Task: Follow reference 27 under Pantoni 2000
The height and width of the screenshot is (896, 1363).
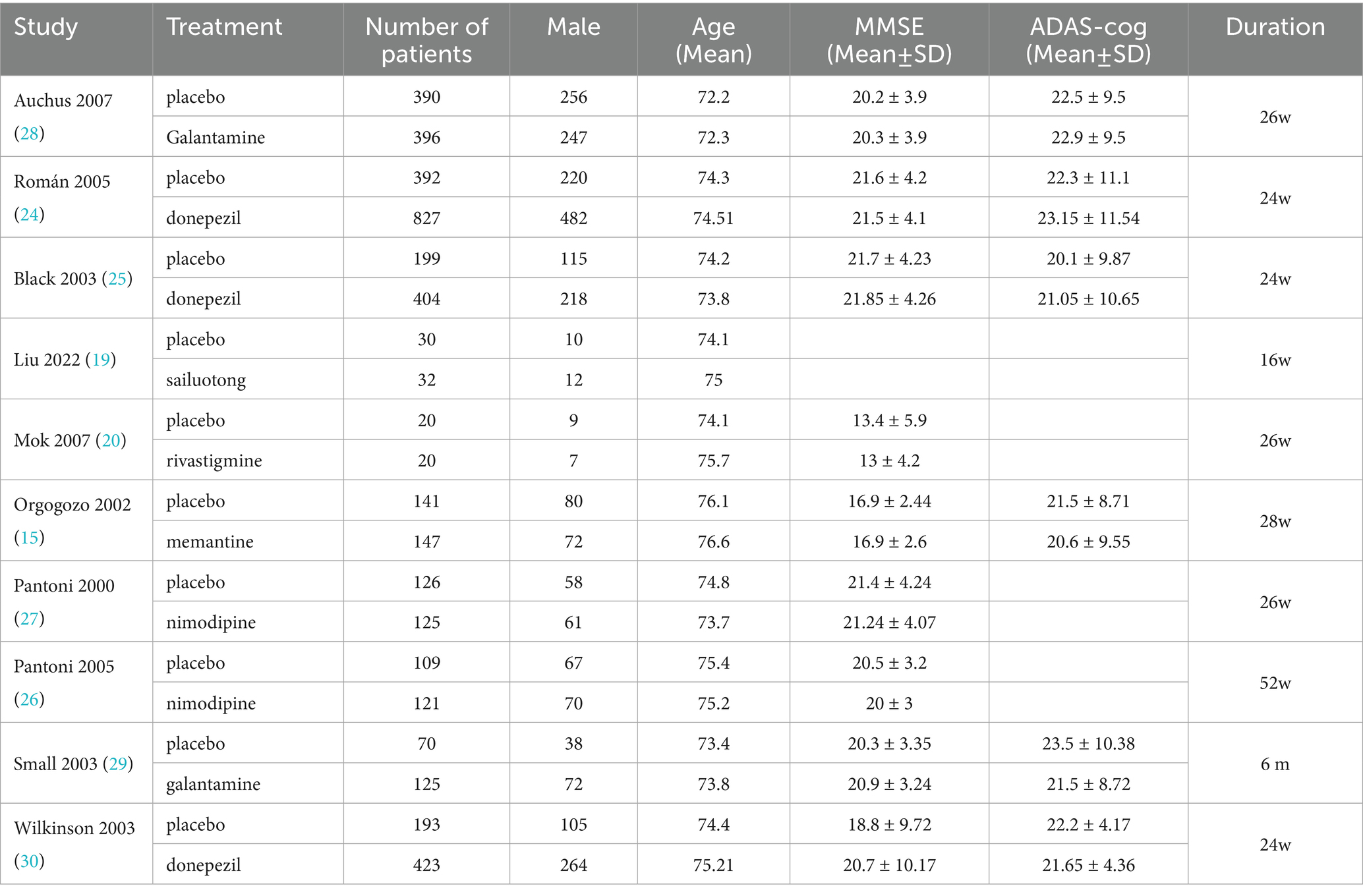Action: (x=29, y=619)
